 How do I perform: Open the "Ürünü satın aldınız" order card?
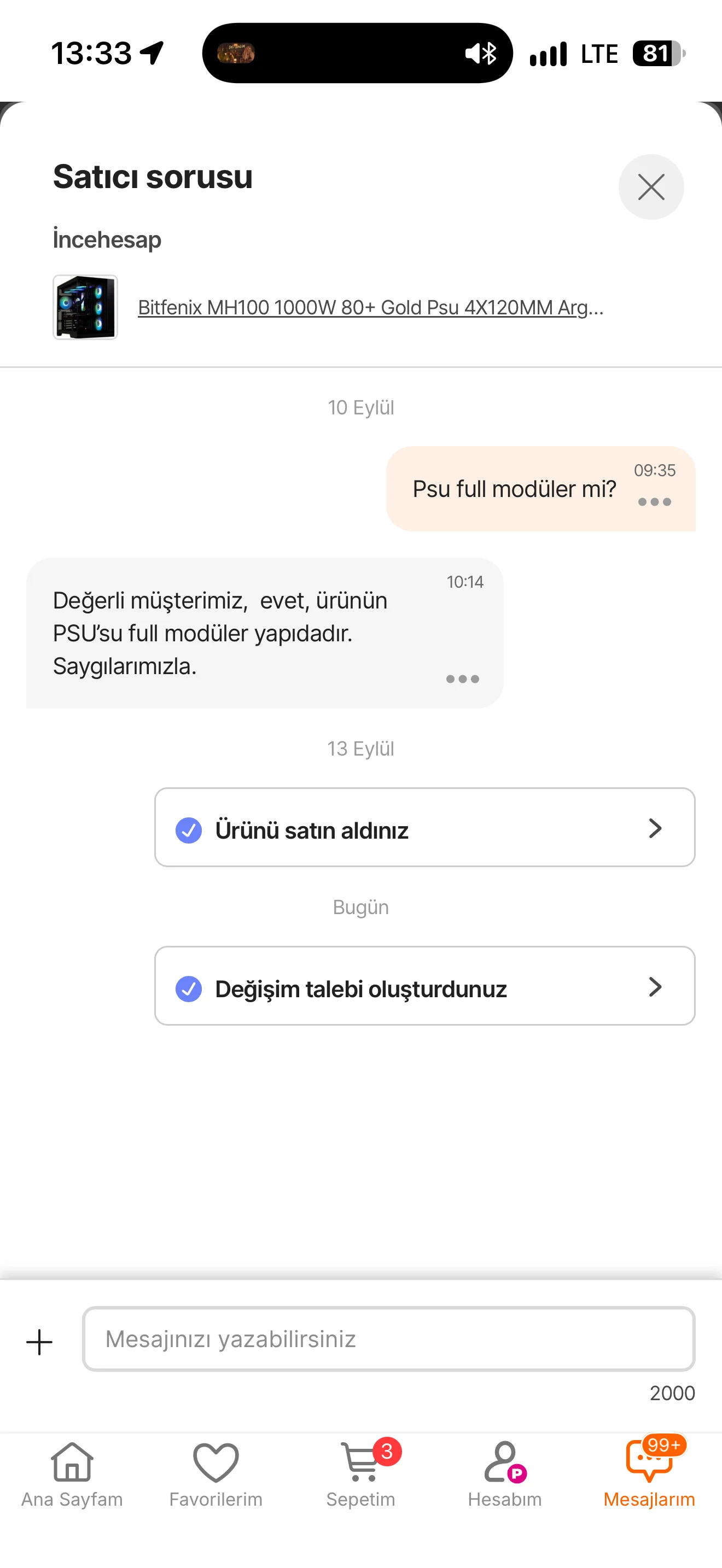[x=425, y=827]
